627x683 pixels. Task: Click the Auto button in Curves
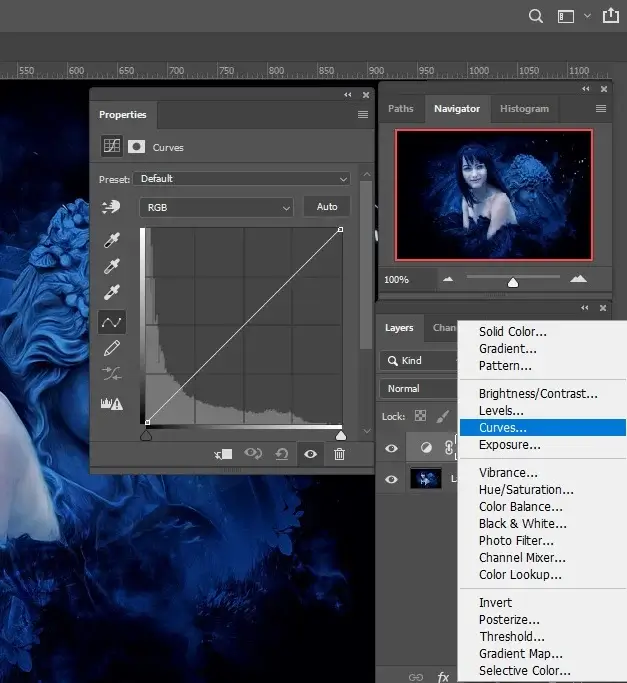click(327, 206)
